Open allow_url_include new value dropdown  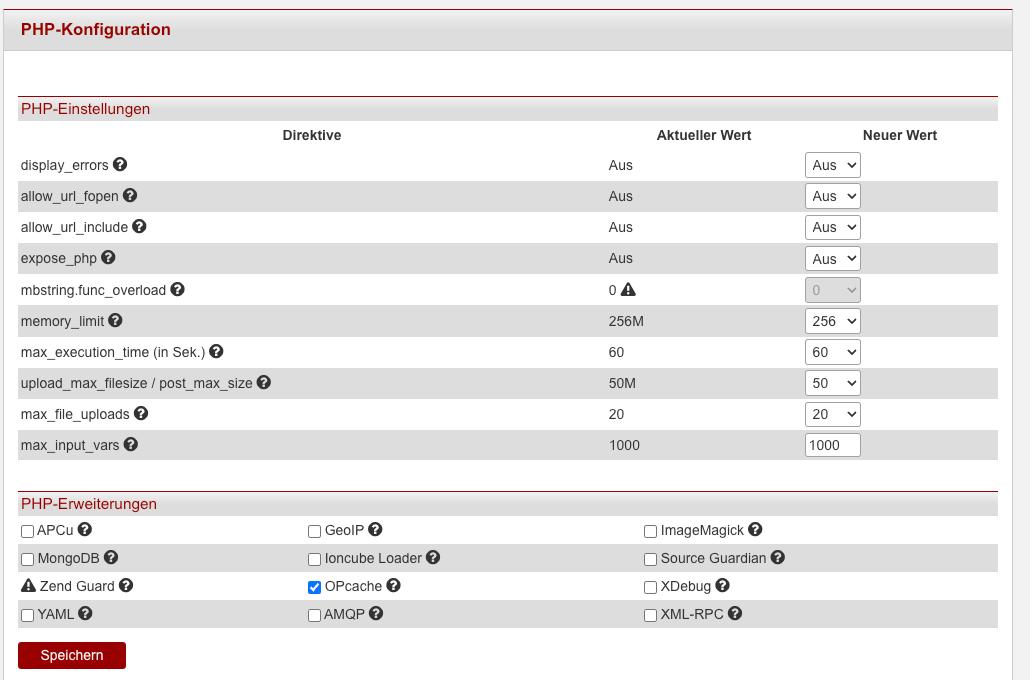pos(832,227)
